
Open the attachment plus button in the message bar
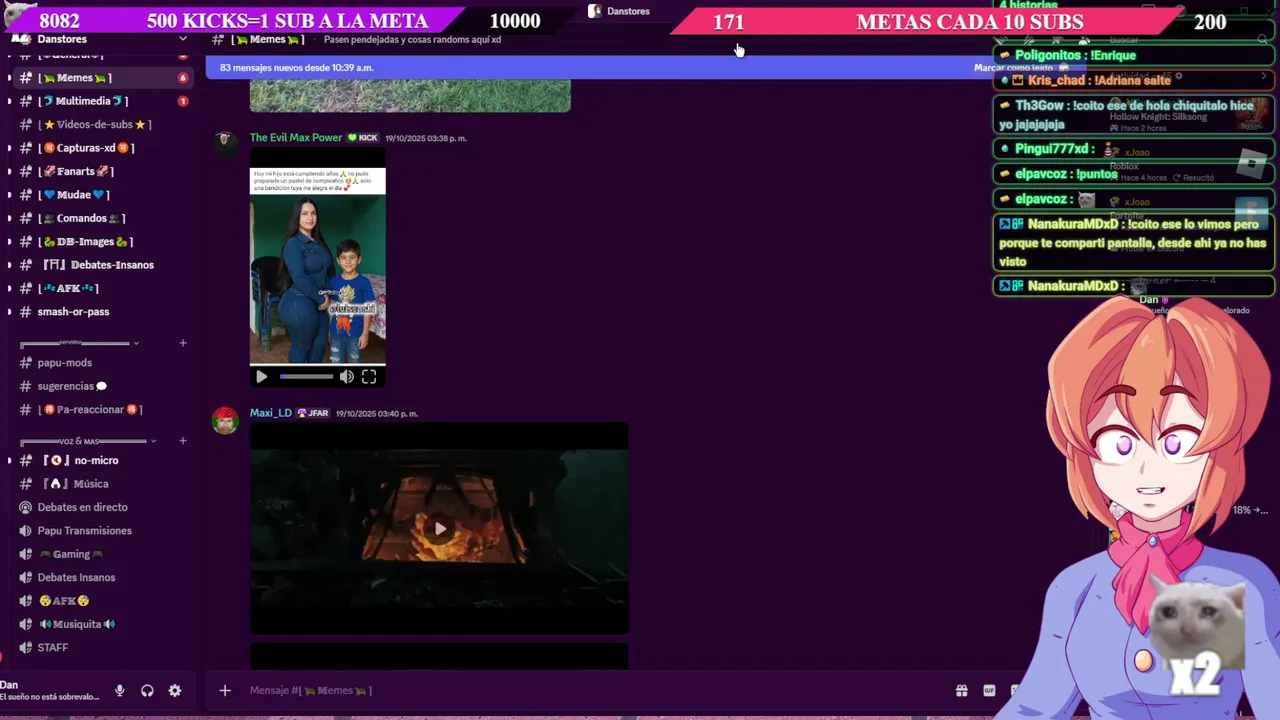225,690
